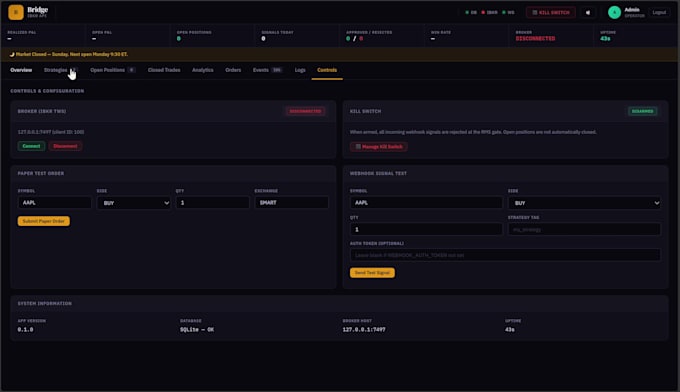The width and height of the screenshot is (680, 392).
Task: View the Events tab
Action: (268, 70)
